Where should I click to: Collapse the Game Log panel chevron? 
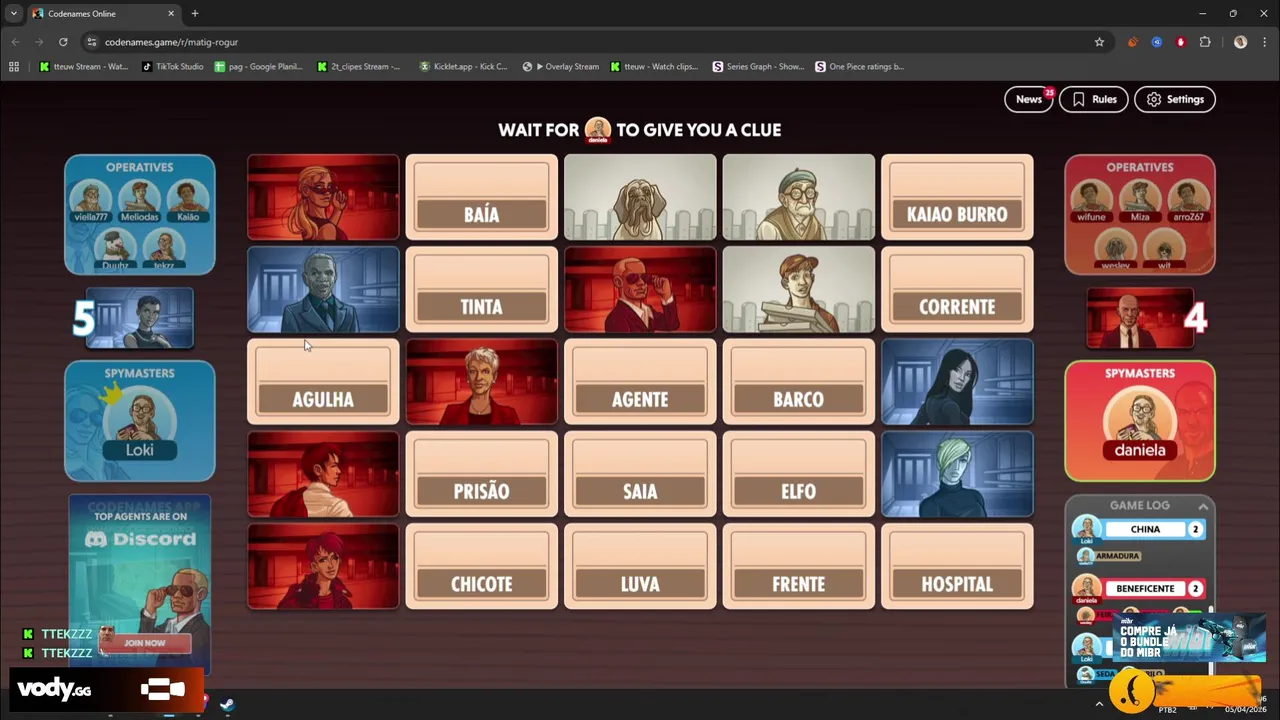[x=1203, y=507]
